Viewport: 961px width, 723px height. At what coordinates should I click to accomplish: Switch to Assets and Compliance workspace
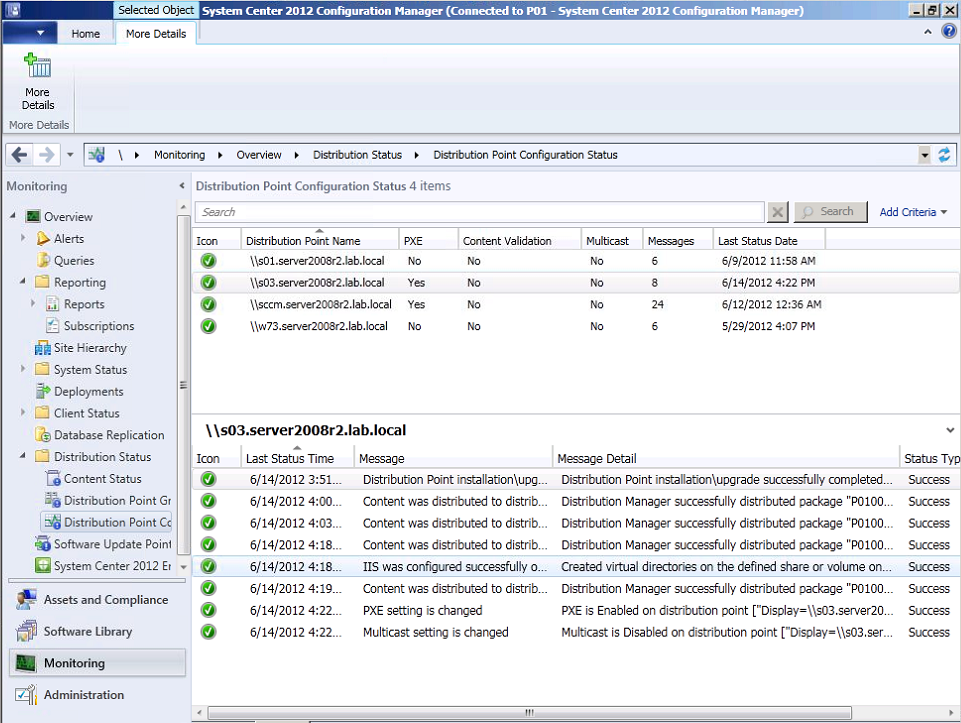97,600
